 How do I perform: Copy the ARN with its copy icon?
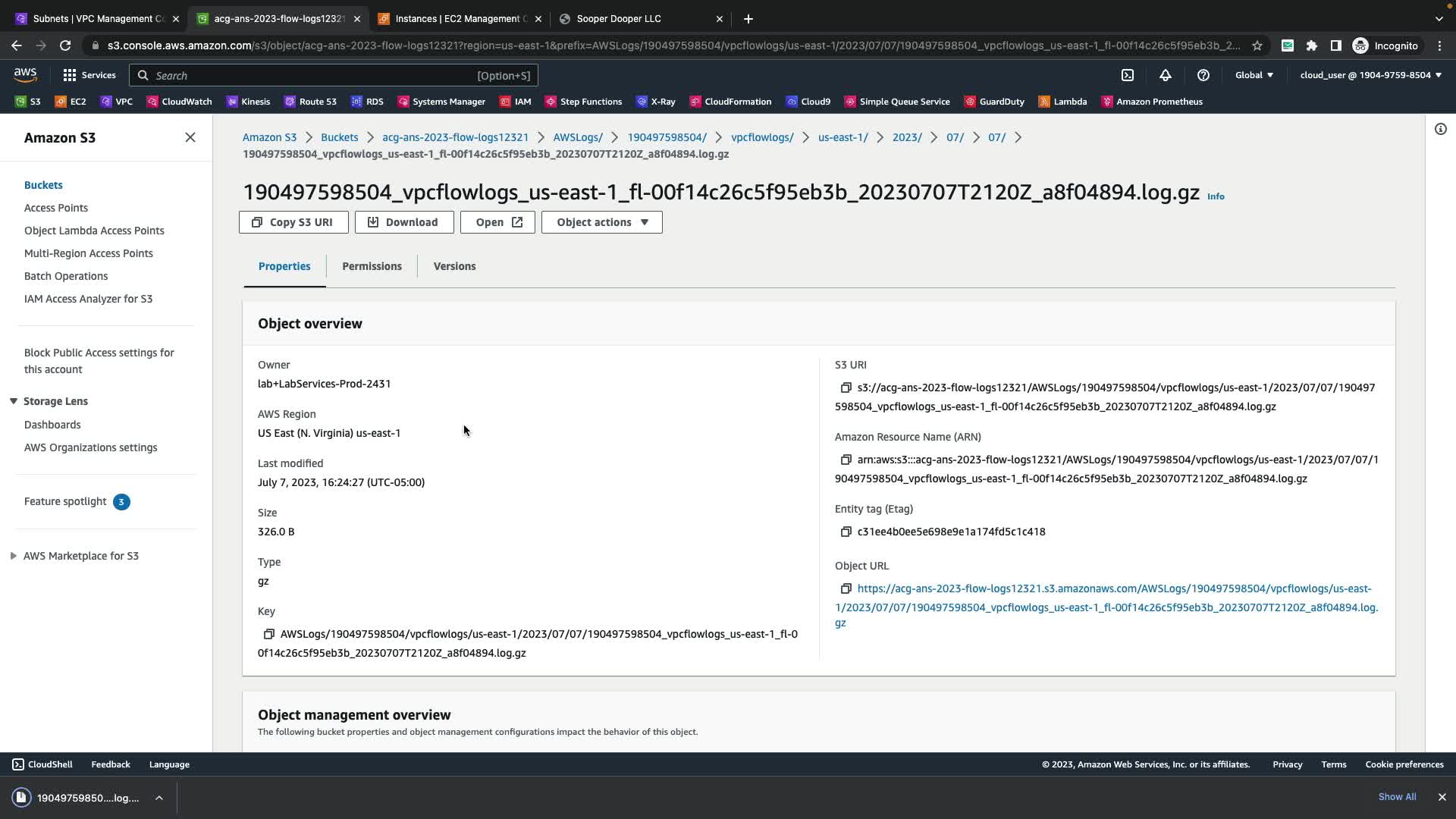tap(846, 460)
